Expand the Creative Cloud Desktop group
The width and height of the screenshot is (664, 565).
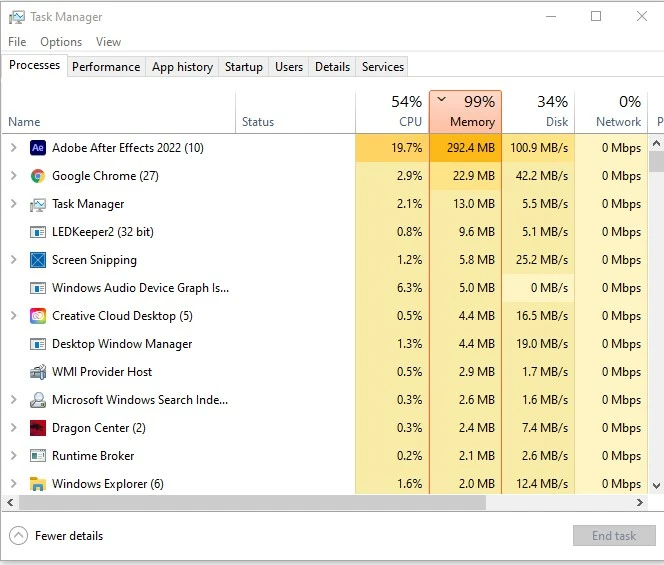[x=14, y=316]
